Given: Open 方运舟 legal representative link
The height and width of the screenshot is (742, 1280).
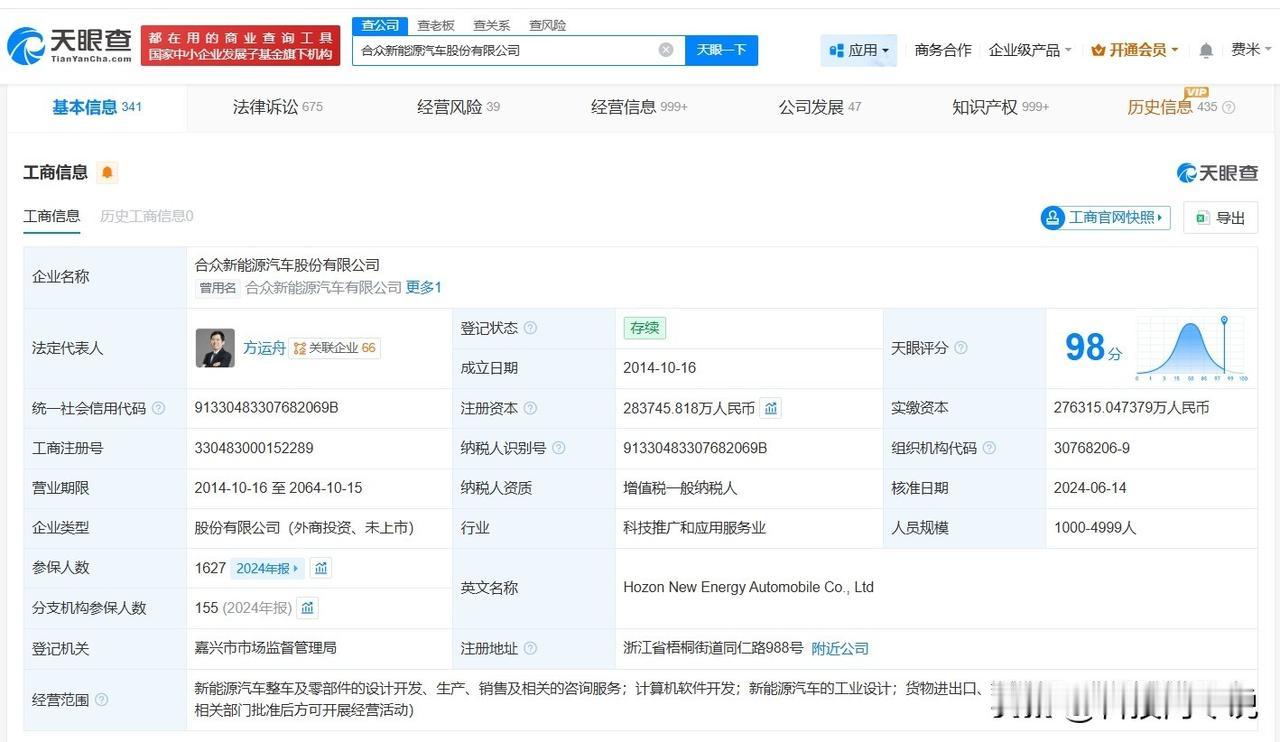Looking at the screenshot, I should tap(264, 348).
